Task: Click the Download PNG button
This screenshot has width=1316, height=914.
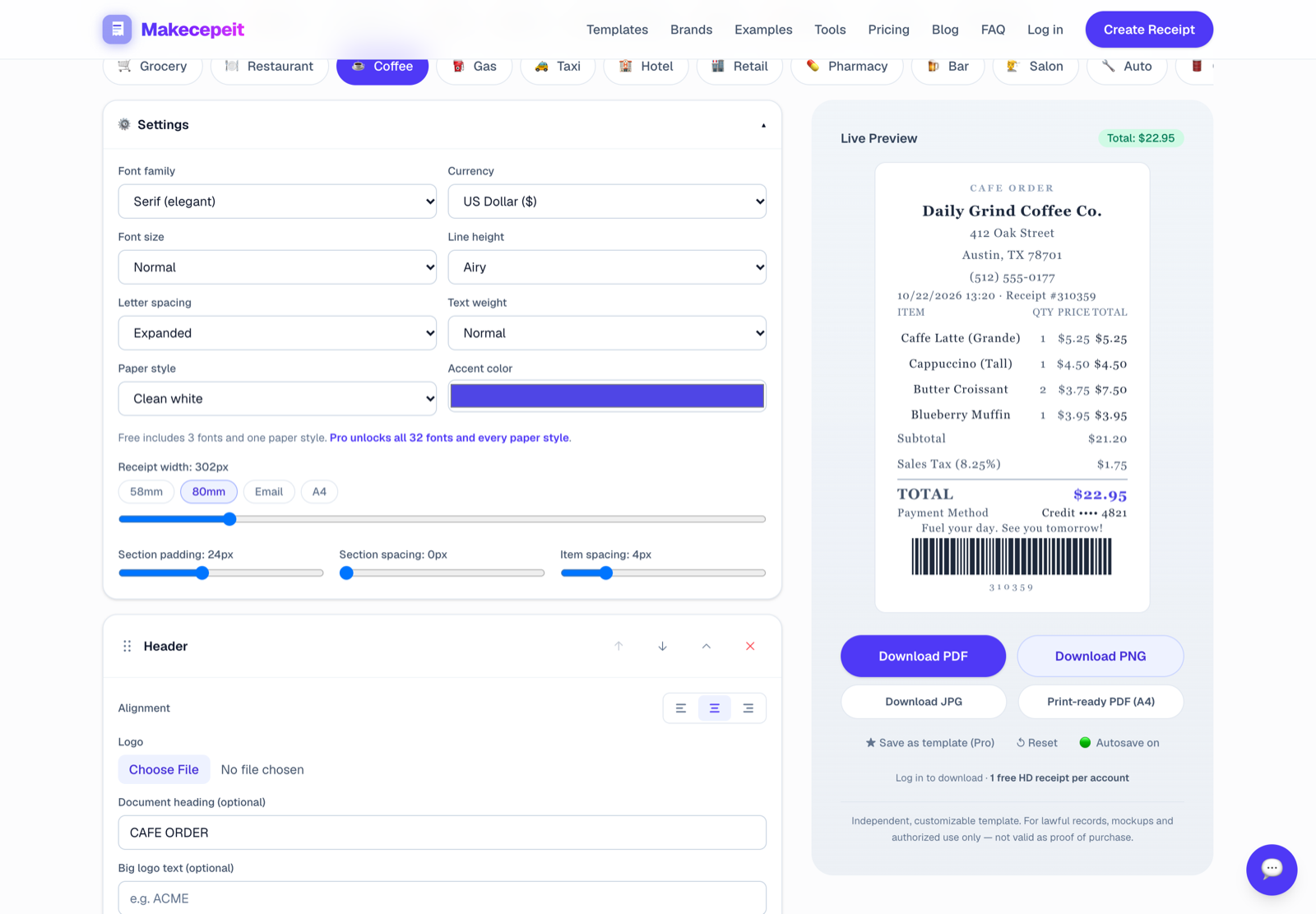Action: coord(1101,656)
